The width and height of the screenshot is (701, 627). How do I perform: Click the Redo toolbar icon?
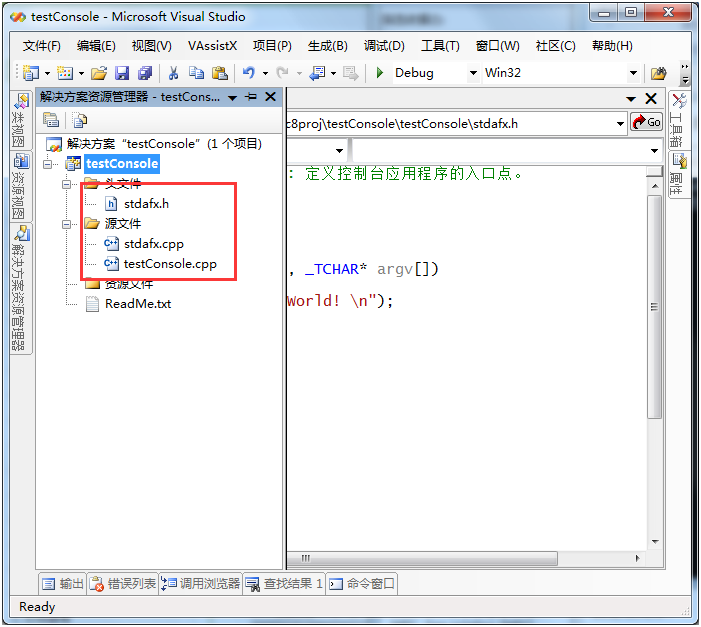click(x=282, y=73)
